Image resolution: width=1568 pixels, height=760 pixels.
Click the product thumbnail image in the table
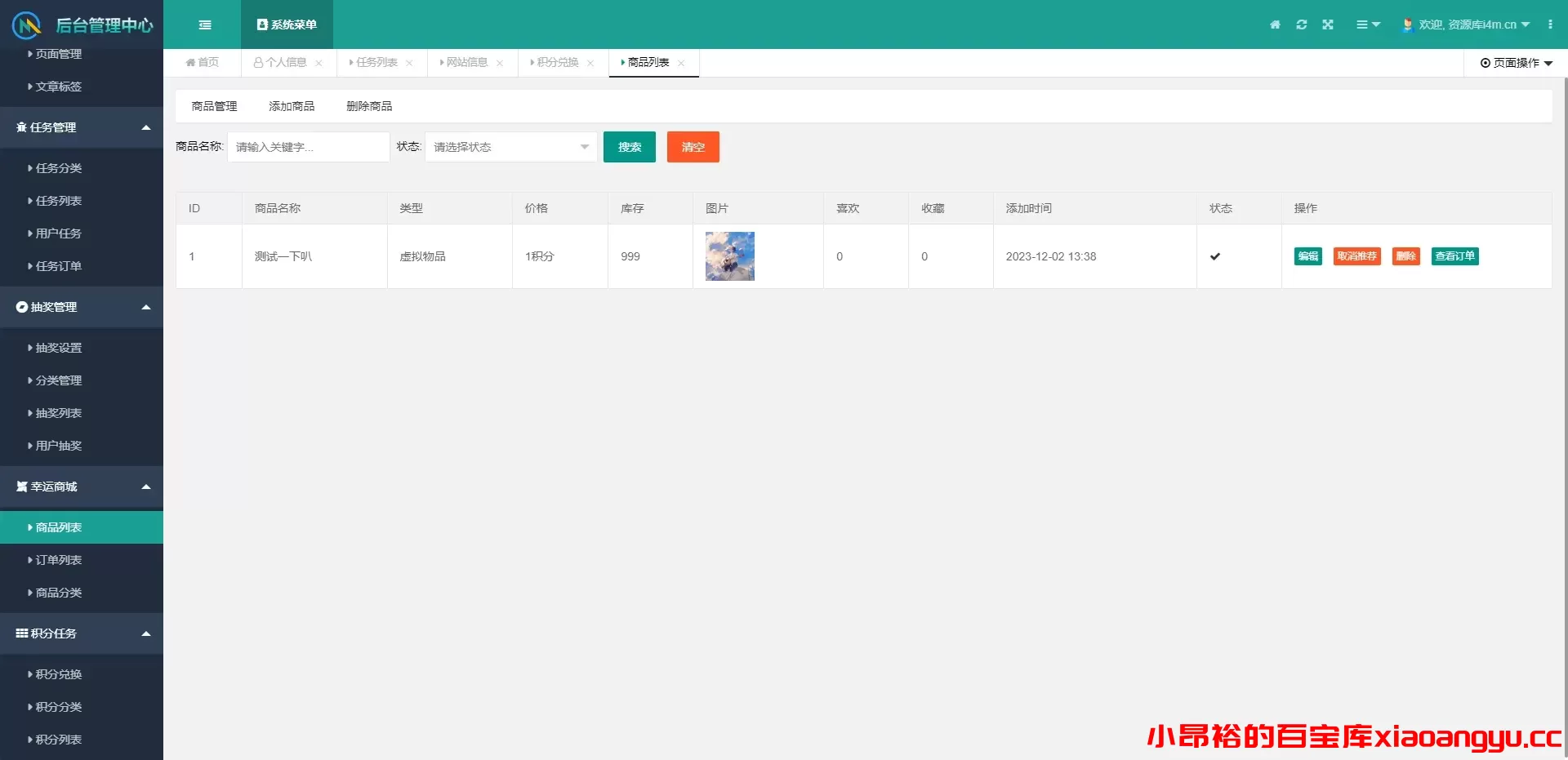click(x=728, y=256)
